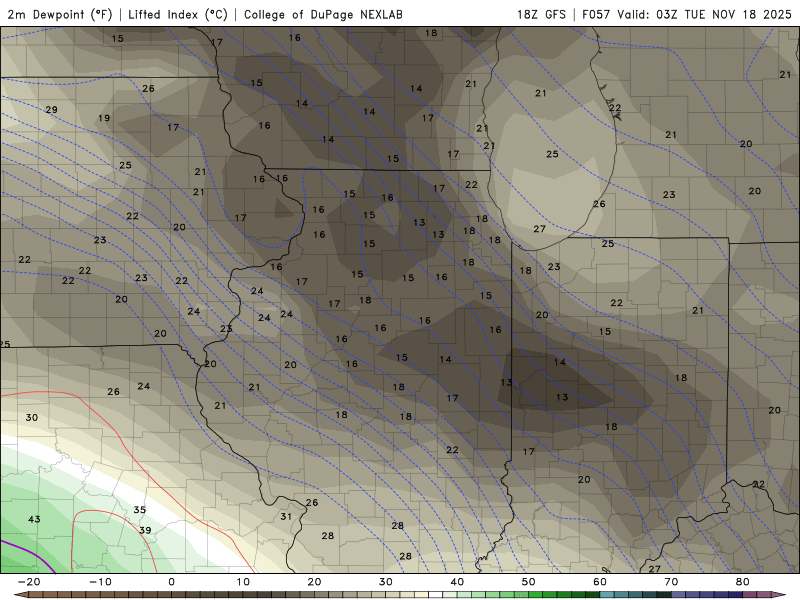Click the 10 label on color scale
The height and width of the screenshot is (600, 800).
pyautogui.click(x=243, y=582)
